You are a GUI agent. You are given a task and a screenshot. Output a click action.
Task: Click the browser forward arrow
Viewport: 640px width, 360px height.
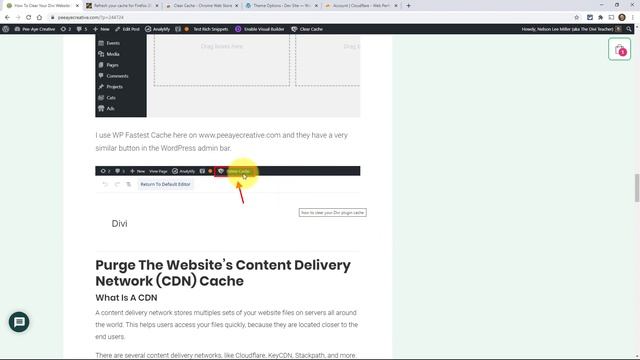click(18, 18)
